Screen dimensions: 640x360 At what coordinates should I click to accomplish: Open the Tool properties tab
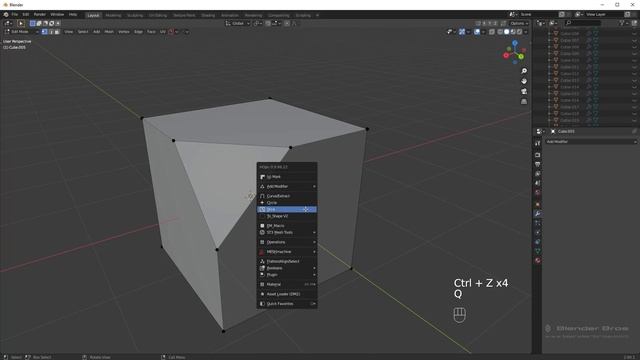538,144
